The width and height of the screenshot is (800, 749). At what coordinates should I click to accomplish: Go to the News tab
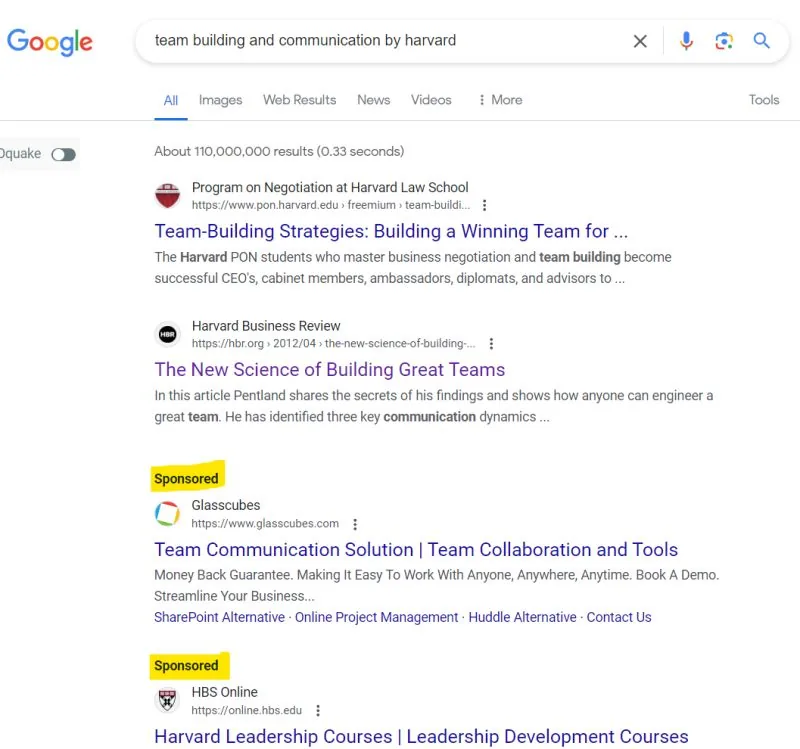click(373, 100)
